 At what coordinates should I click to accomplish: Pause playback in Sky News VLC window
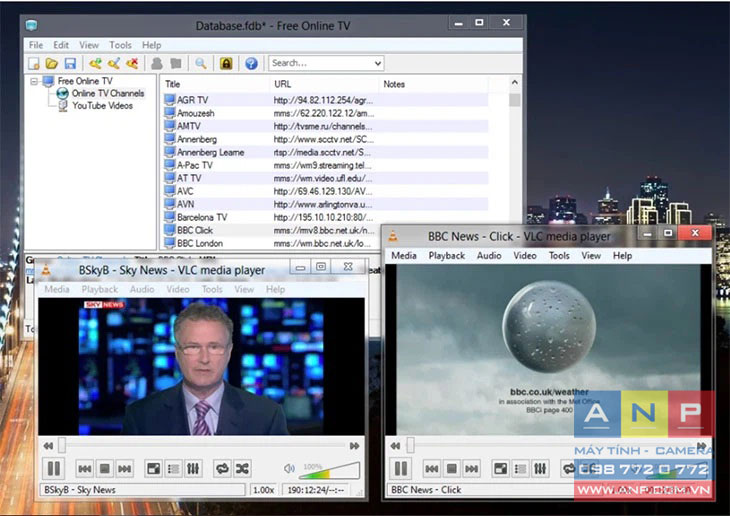pos(54,468)
